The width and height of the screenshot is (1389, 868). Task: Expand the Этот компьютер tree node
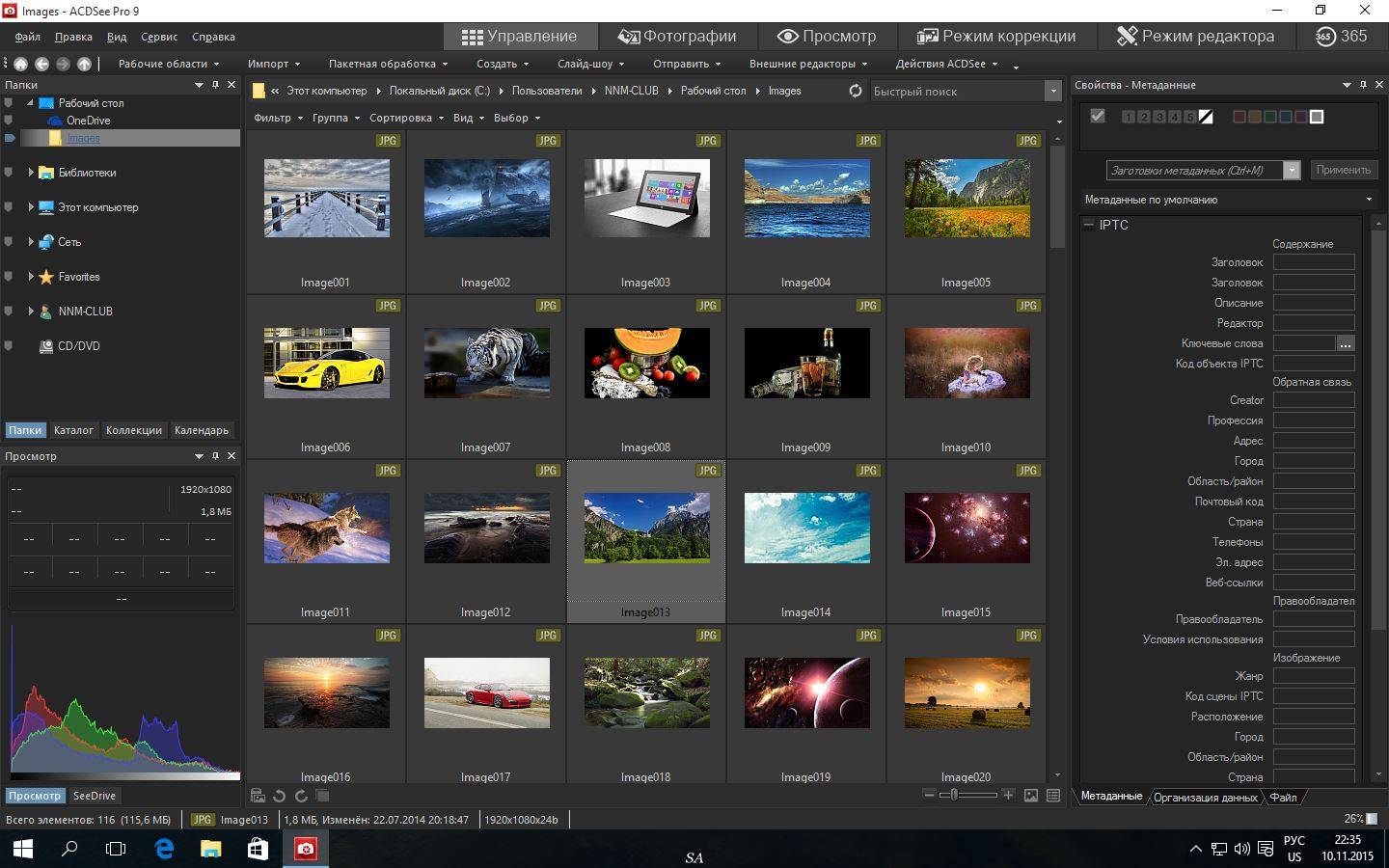(31, 207)
